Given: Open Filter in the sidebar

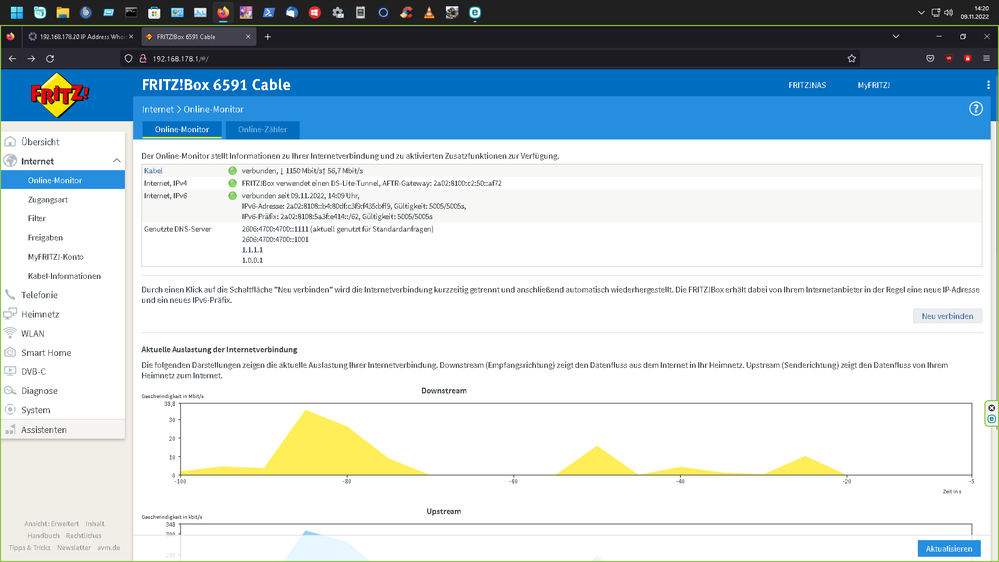Looking at the screenshot, I should [x=36, y=219].
